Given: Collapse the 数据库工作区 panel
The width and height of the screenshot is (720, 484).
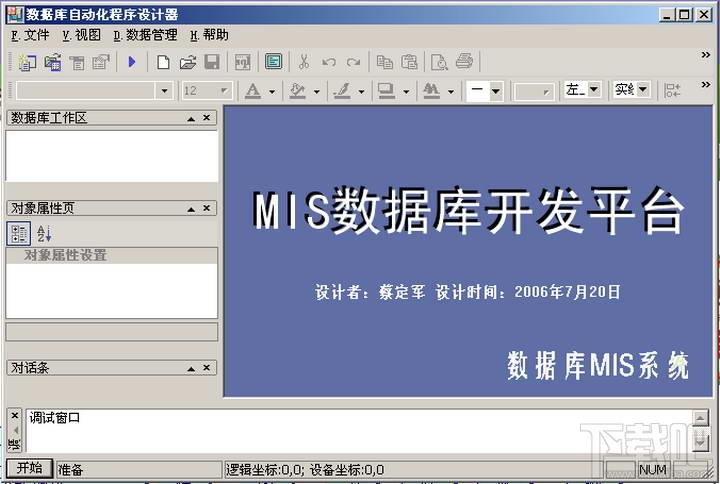Looking at the screenshot, I should pos(191,119).
